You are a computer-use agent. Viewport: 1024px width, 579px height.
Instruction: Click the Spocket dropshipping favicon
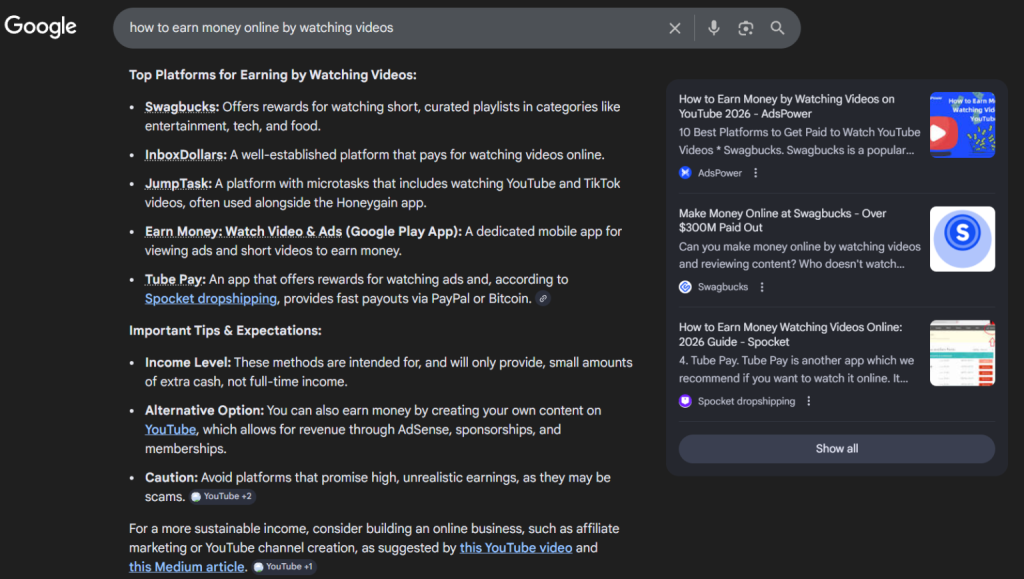point(685,401)
